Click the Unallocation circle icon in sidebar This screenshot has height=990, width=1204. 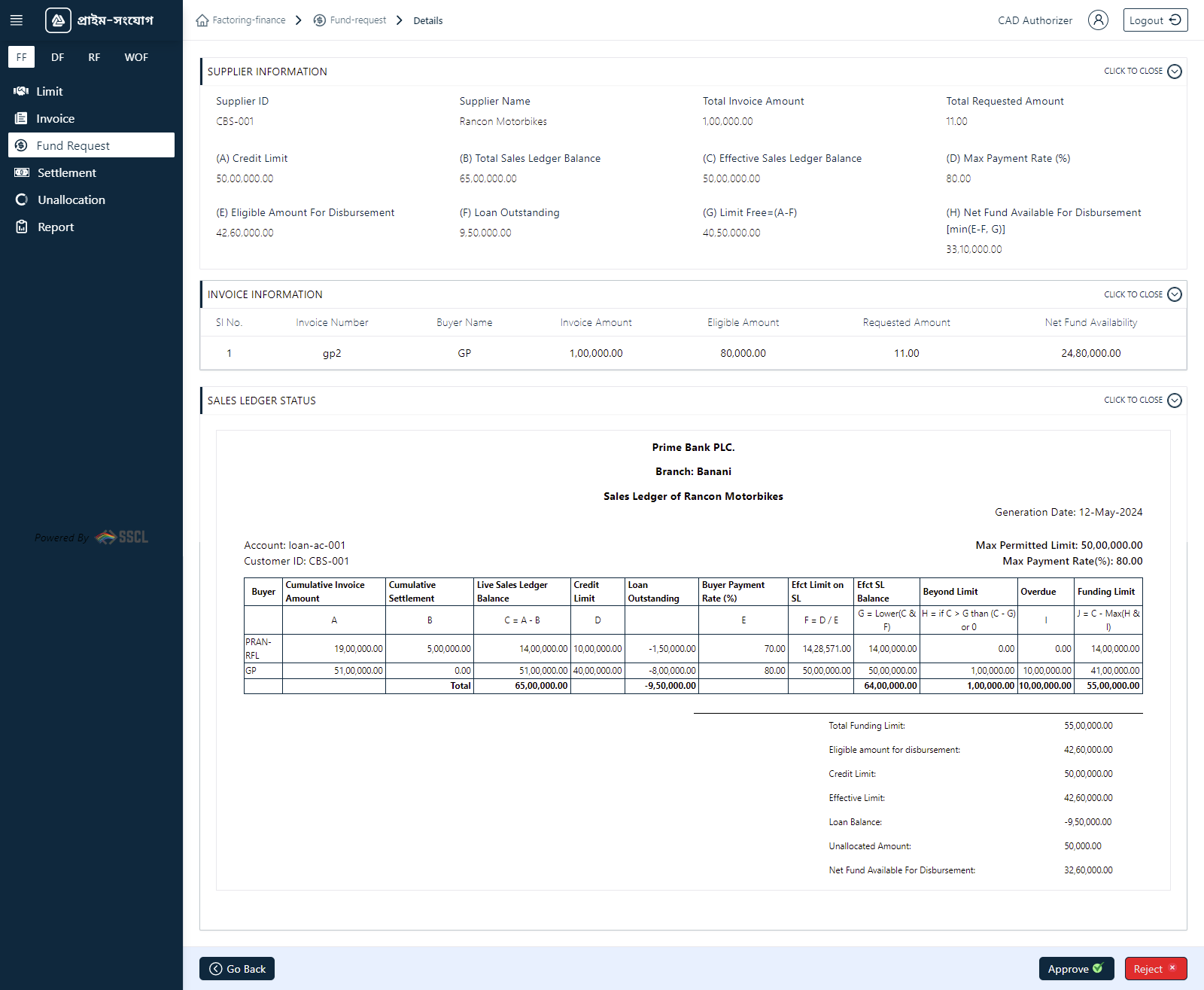click(22, 200)
